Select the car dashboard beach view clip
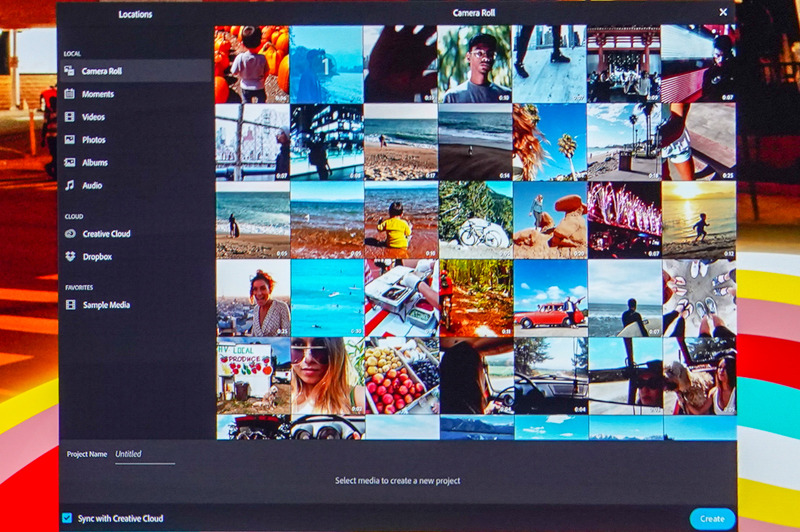 pyautogui.click(x=551, y=376)
